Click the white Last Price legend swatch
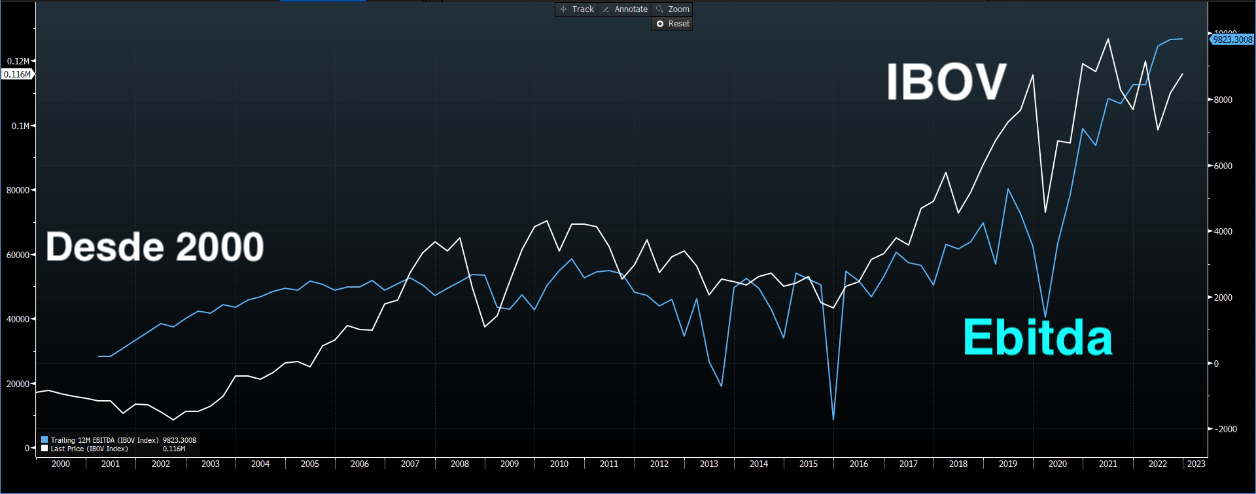Image resolution: width=1256 pixels, height=494 pixels. 43,449
